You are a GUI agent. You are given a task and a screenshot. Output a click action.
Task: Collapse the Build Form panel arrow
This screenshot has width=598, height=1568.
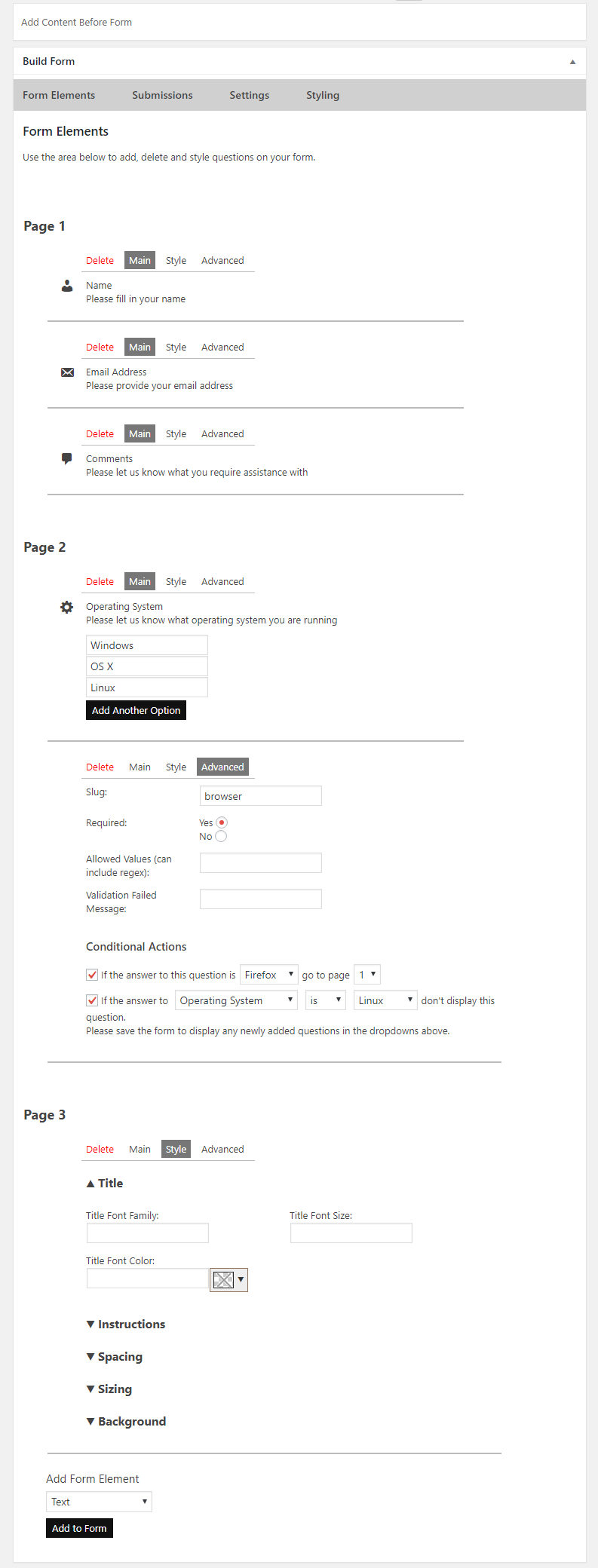tap(572, 62)
